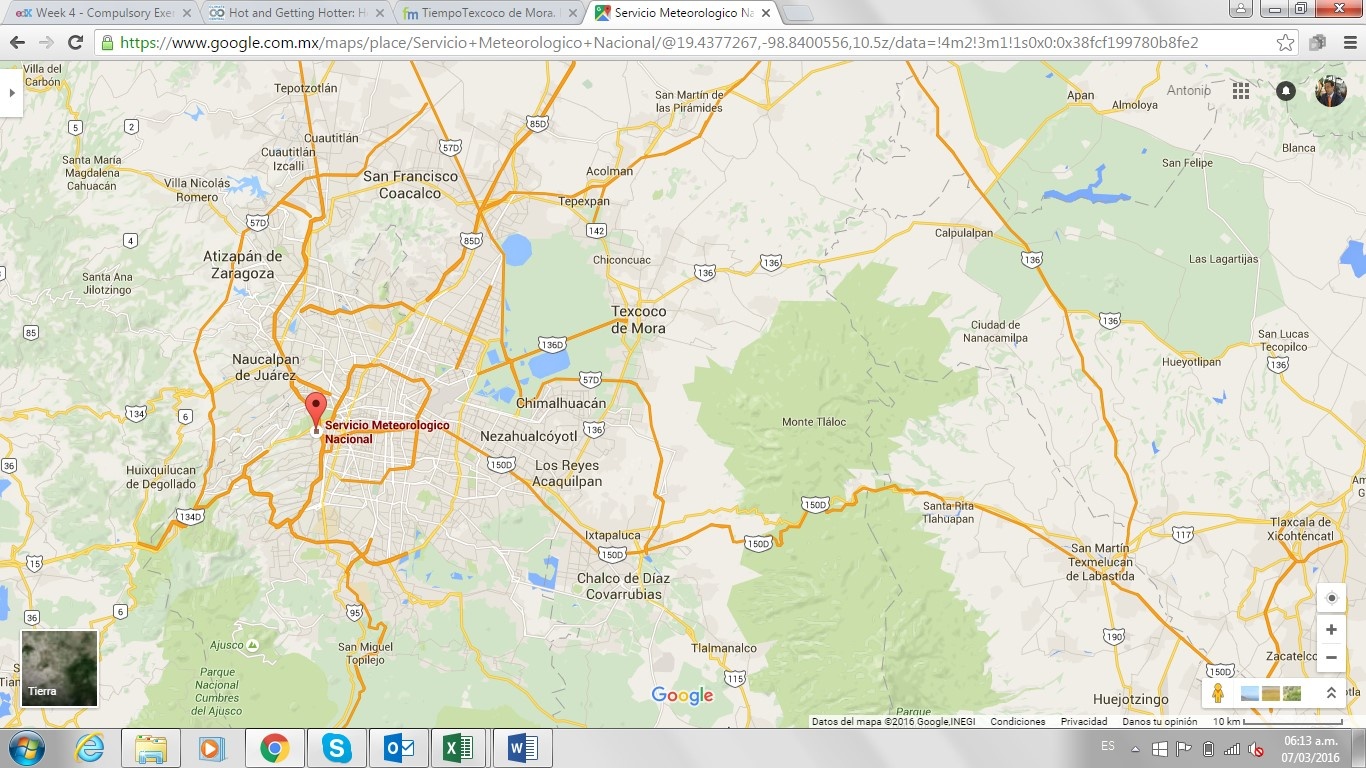Switch map to Tierra satellite view
The image size is (1366, 768).
click(60, 668)
